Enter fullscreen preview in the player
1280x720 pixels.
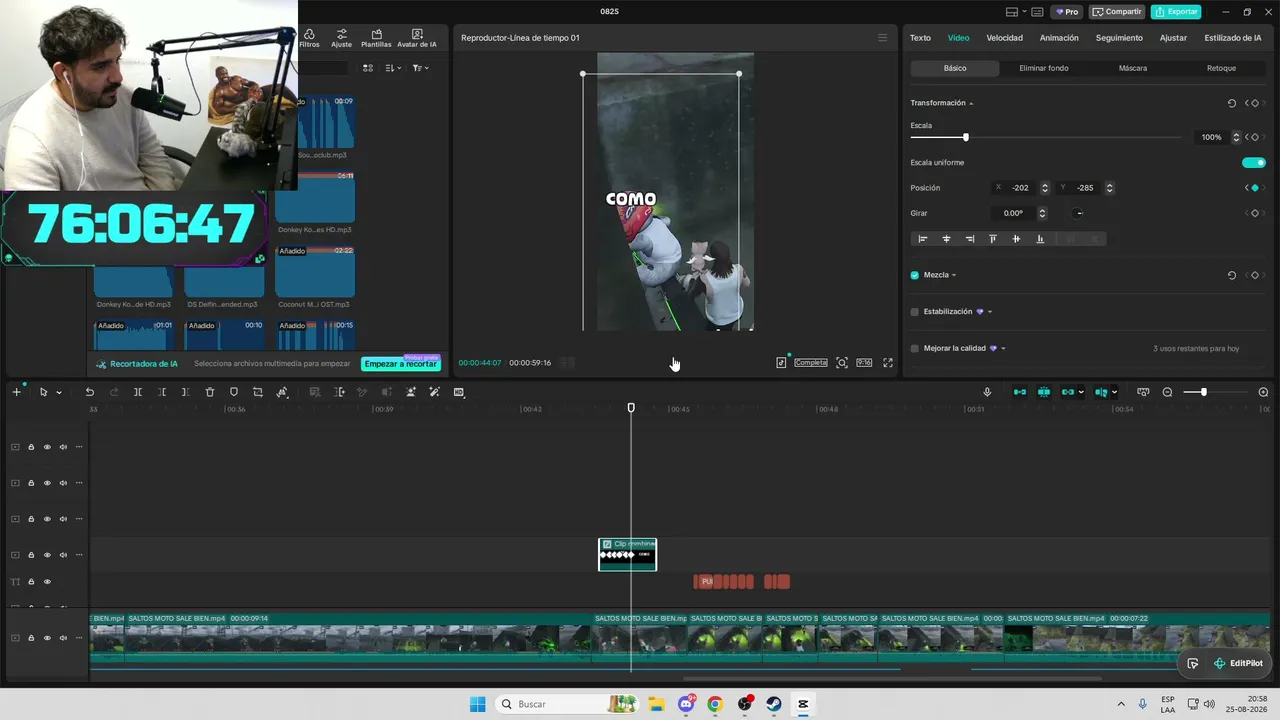pos(888,363)
